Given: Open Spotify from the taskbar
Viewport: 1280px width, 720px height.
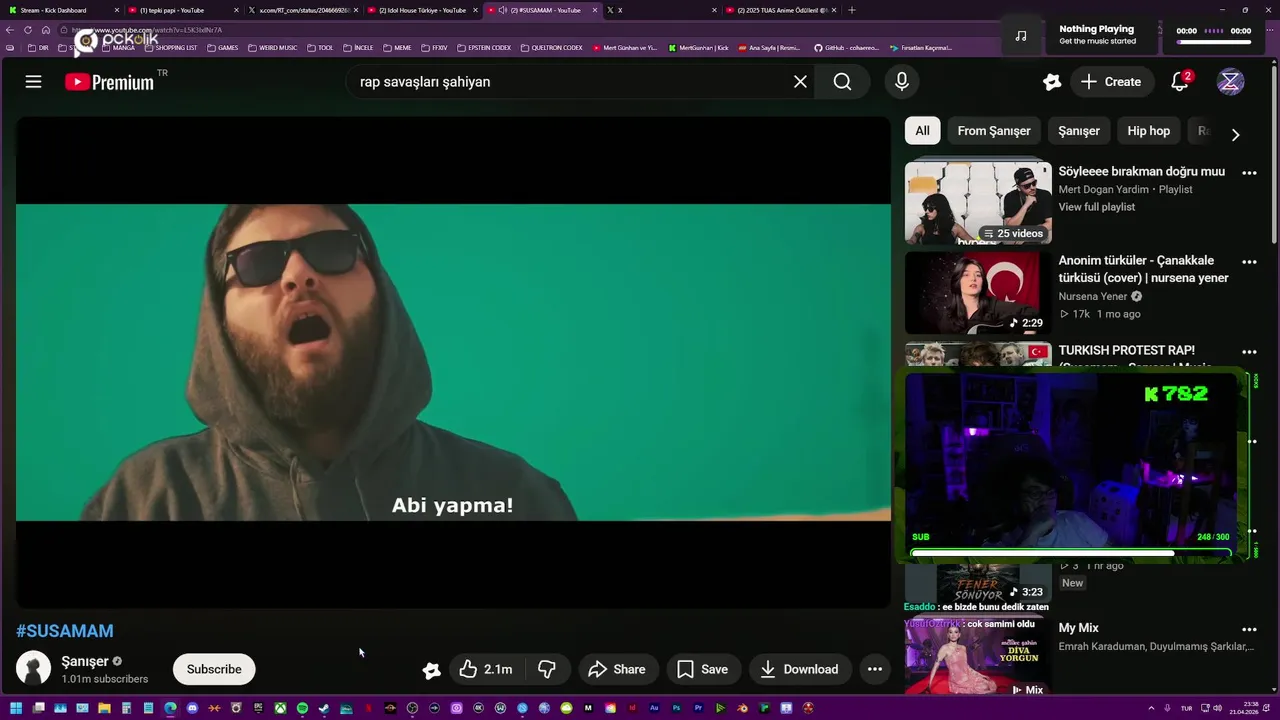Looking at the screenshot, I should tap(302, 708).
